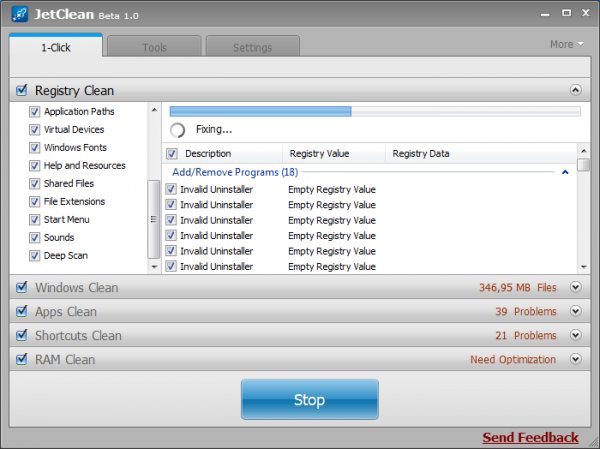Collapse the Registry Clean section
Viewport: 600px width, 449px height.
(576, 90)
